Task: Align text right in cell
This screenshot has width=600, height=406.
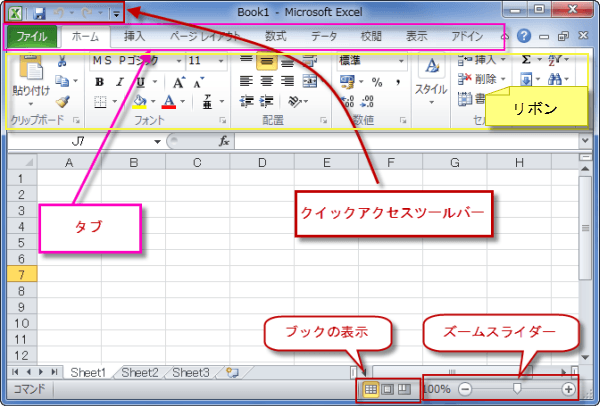Action: tap(287, 81)
